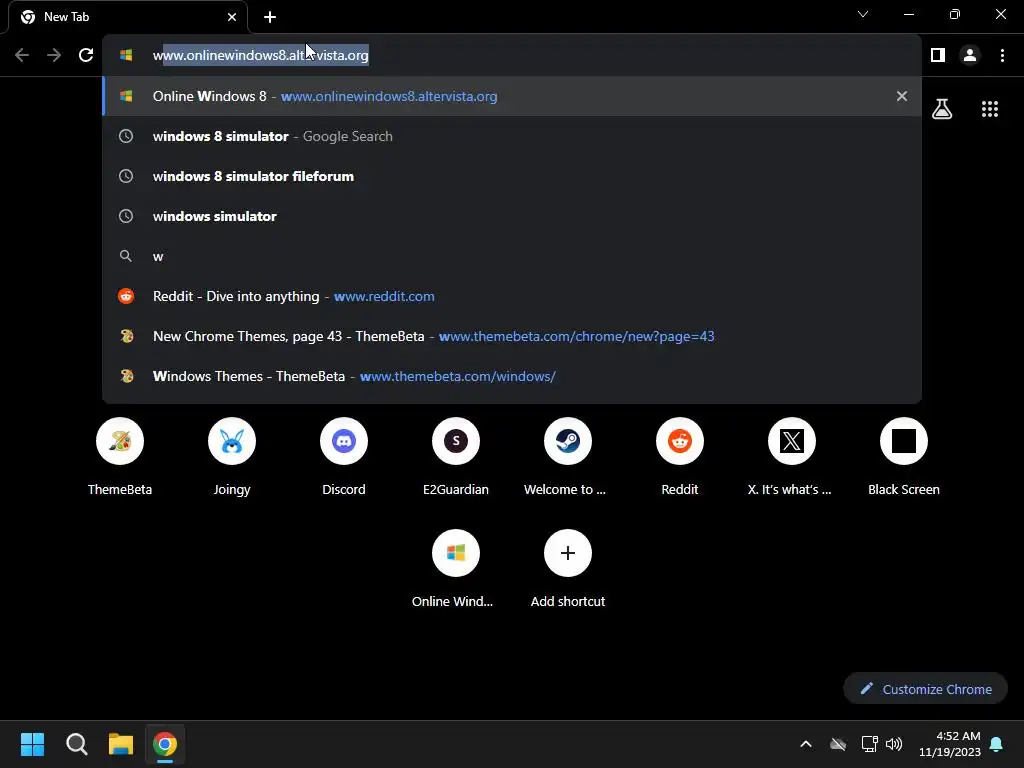The width and height of the screenshot is (1024, 768).
Task: Click the cloud sync tray icon
Action: [838, 744]
